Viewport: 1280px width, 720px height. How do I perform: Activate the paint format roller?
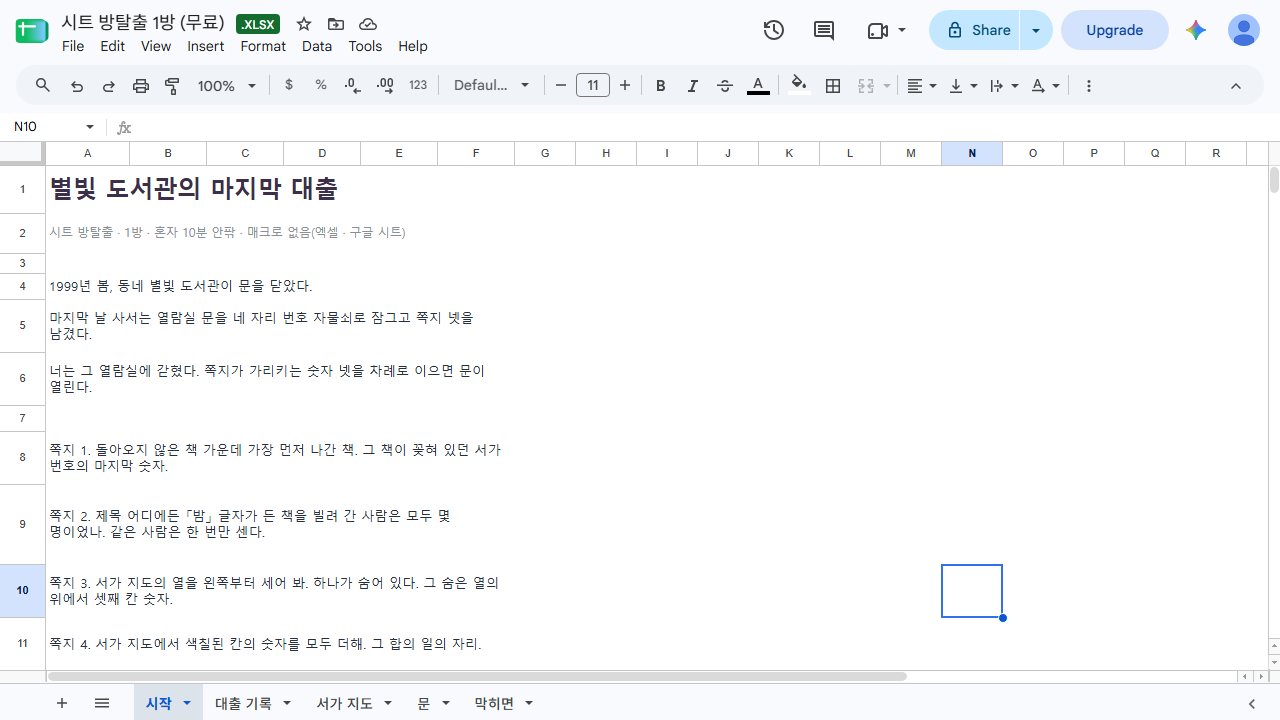(x=172, y=86)
